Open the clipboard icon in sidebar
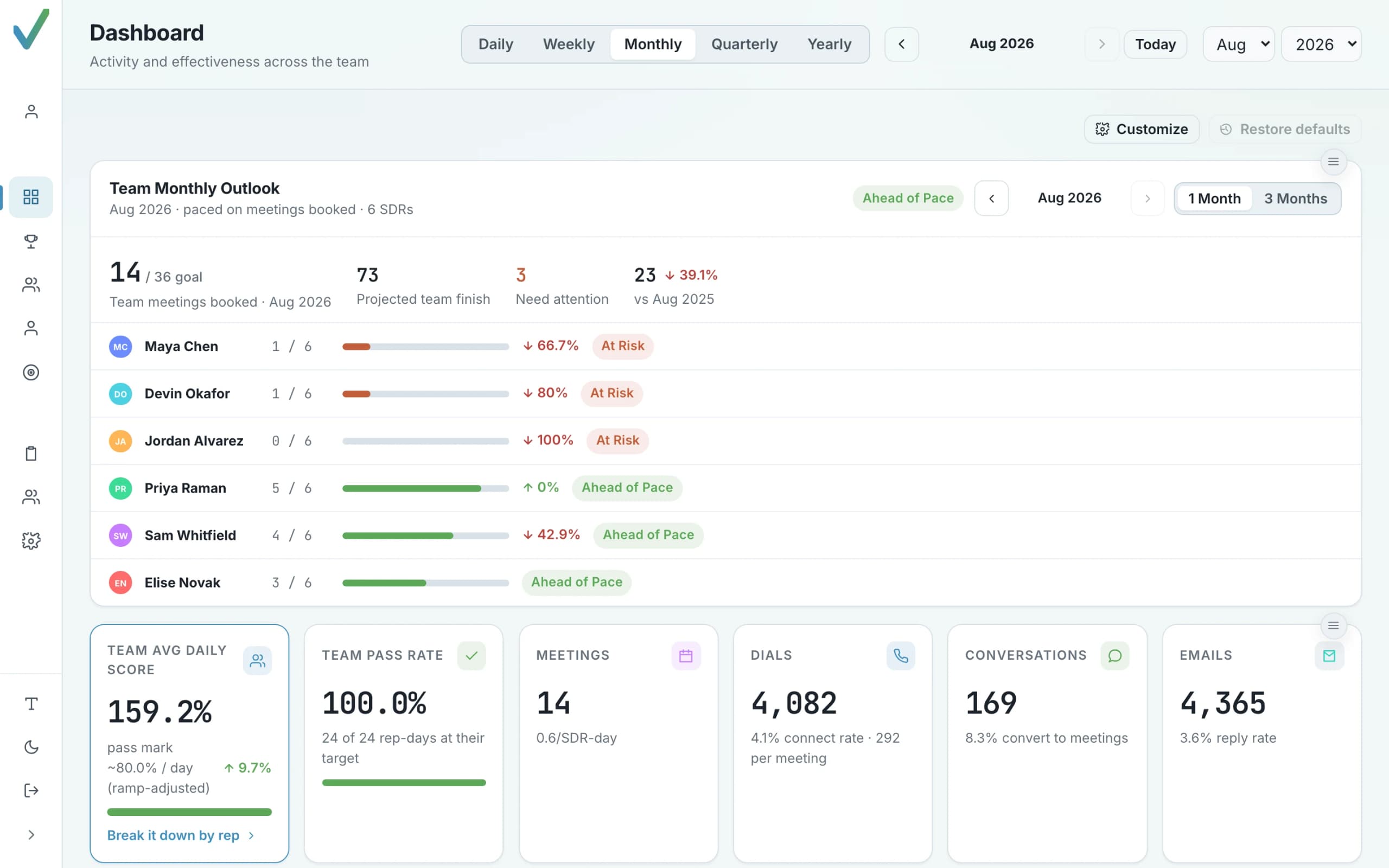This screenshot has width=1389, height=868. click(x=31, y=454)
